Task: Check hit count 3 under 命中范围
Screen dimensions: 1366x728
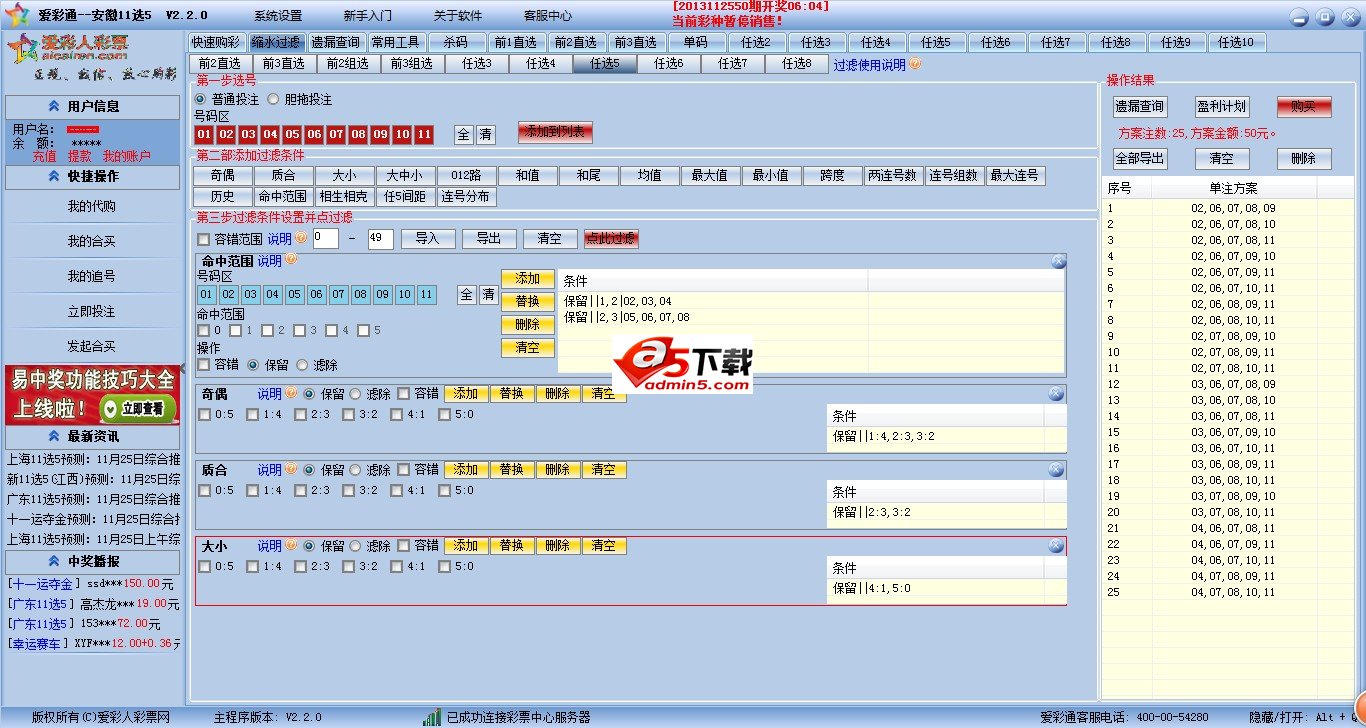Action: [300, 330]
